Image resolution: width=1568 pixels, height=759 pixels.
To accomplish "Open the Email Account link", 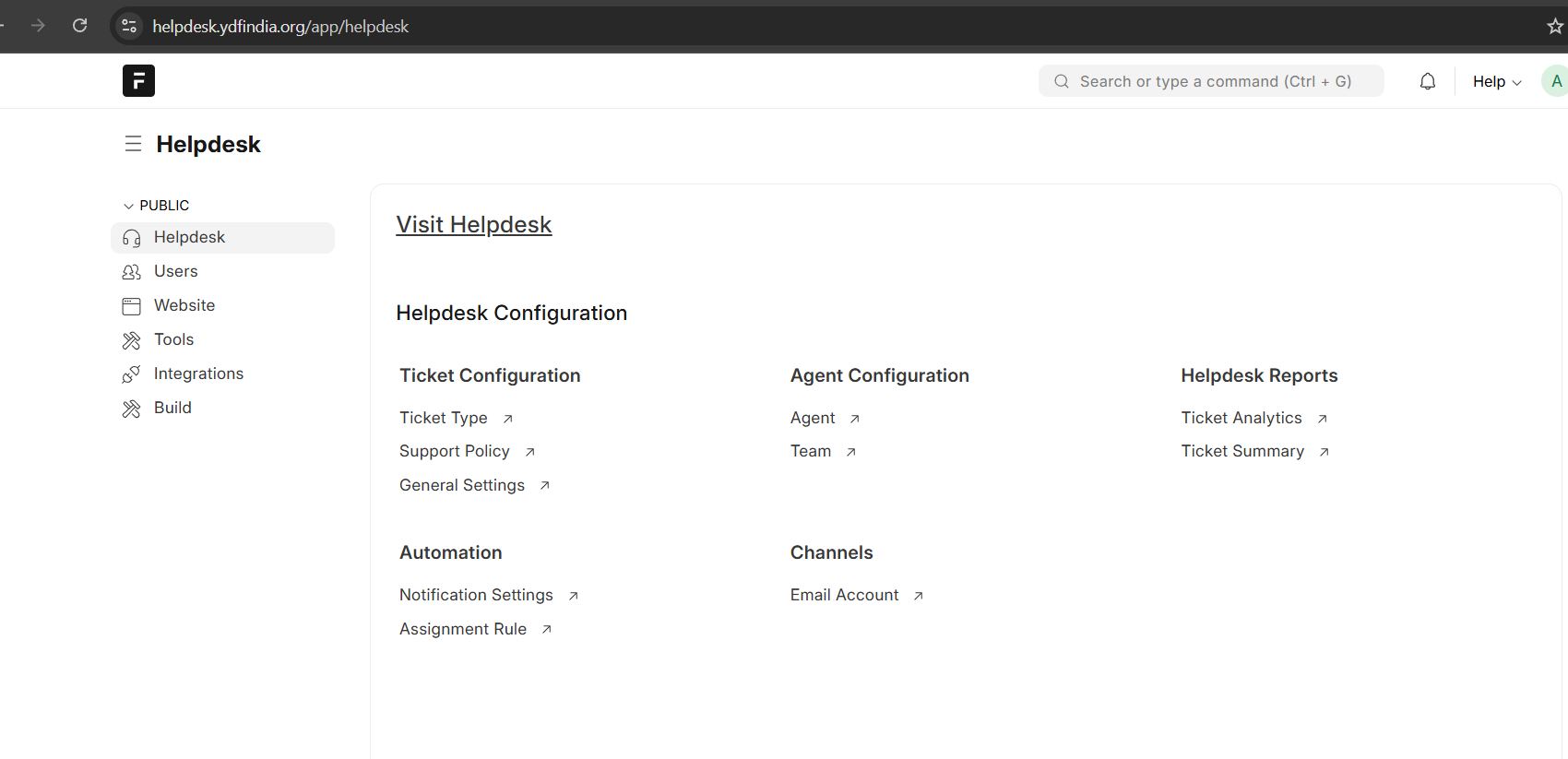I will [x=844, y=595].
